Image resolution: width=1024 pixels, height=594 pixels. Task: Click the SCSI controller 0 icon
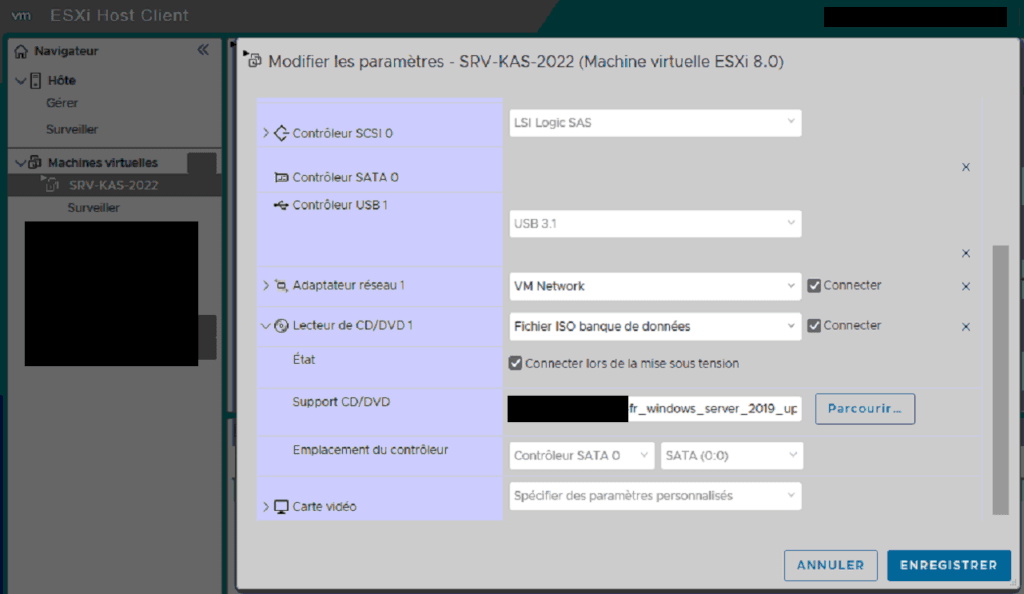pyautogui.click(x=281, y=133)
